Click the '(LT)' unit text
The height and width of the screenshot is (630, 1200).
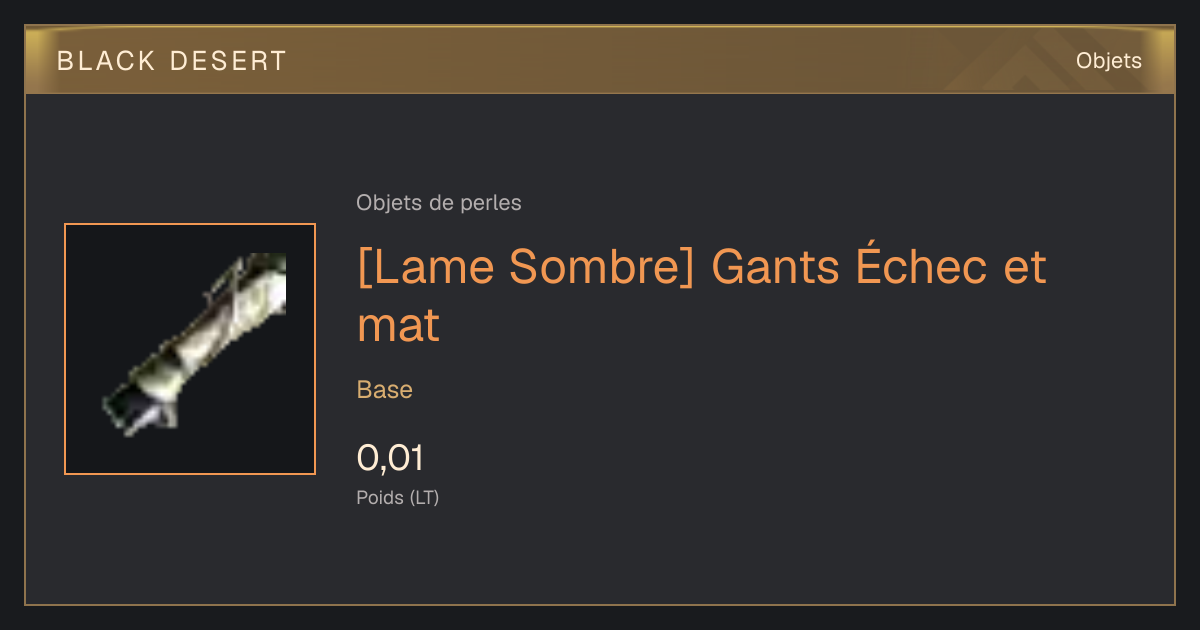coord(424,497)
